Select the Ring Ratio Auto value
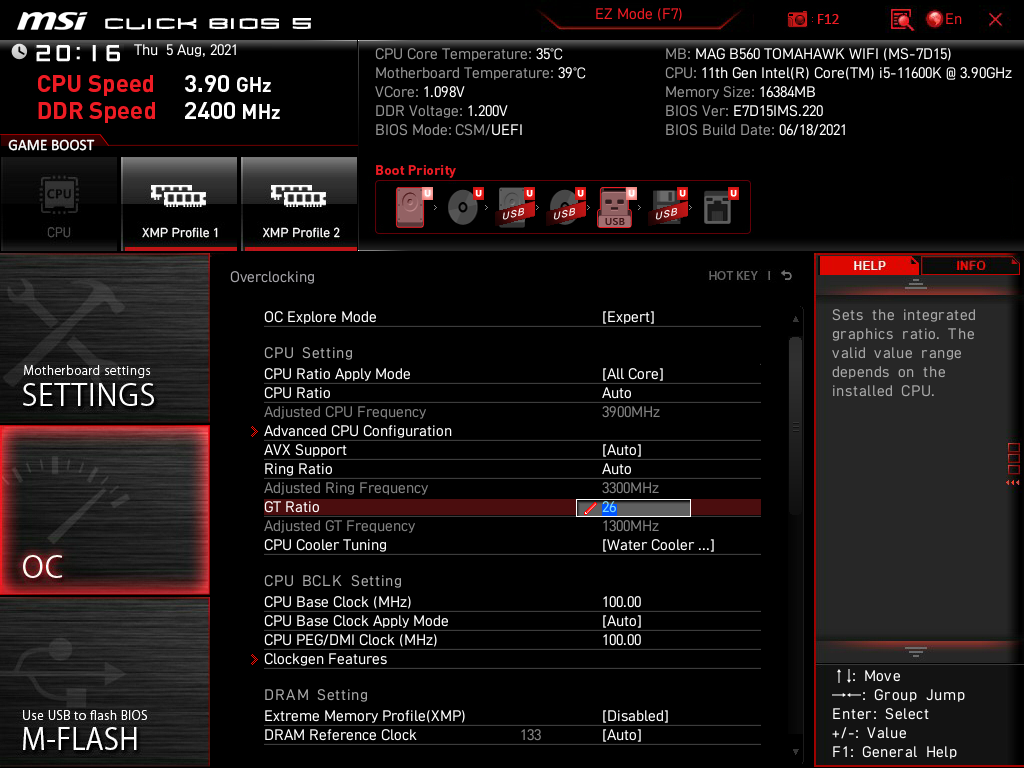This screenshot has height=768, width=1024. tap(616, 469)
